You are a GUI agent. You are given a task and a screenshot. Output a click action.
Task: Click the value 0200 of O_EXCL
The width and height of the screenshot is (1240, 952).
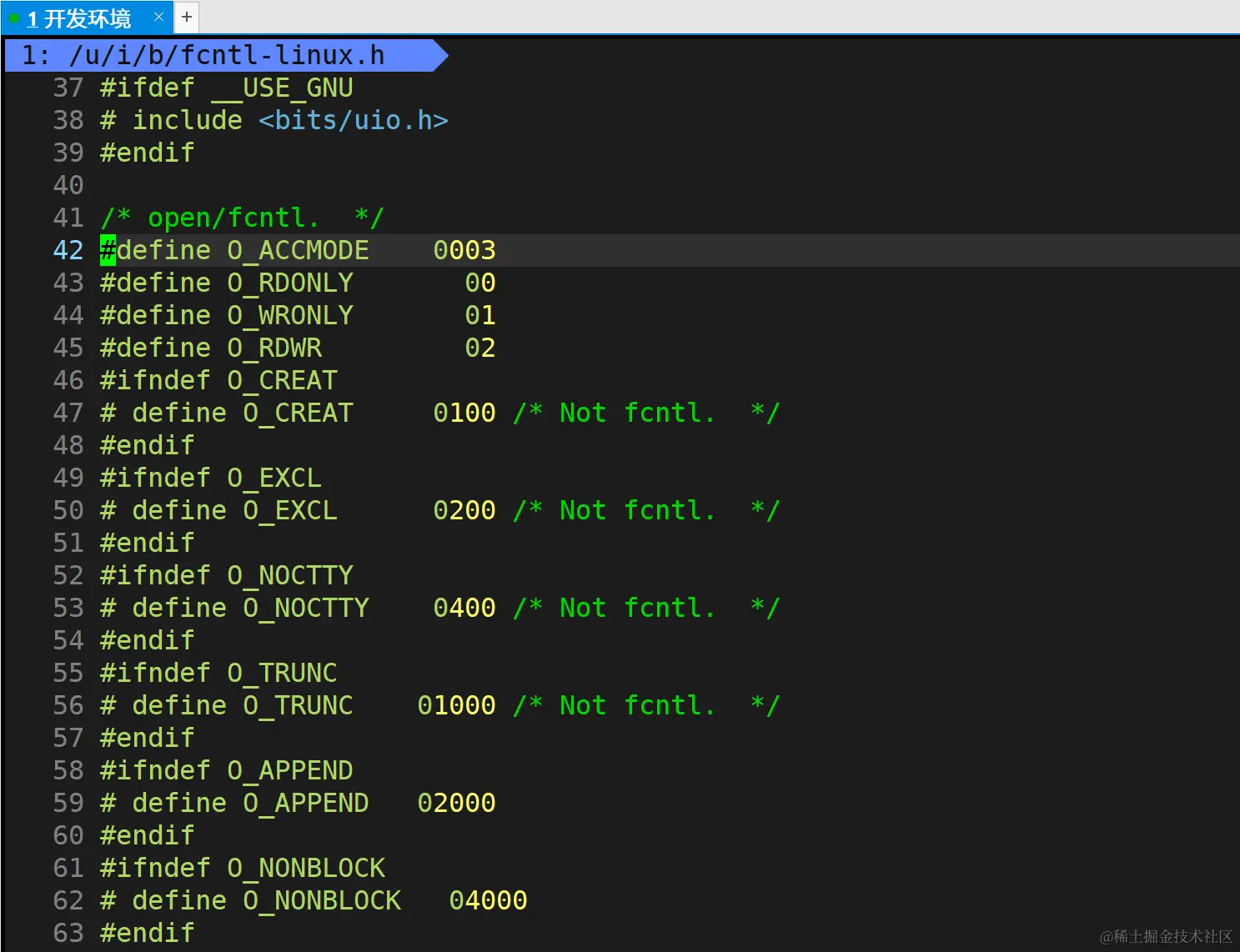pos(464,510)
